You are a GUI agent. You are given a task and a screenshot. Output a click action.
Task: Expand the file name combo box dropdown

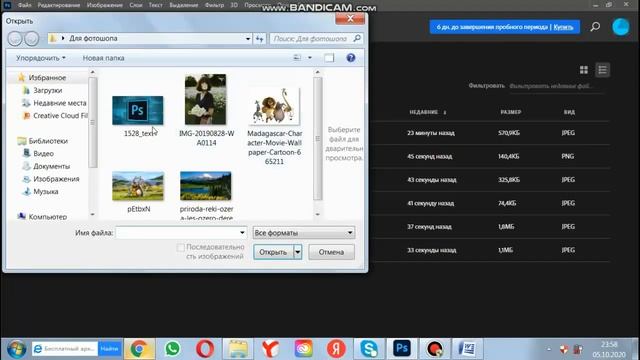pyautogui.click(x=242, y=233)
